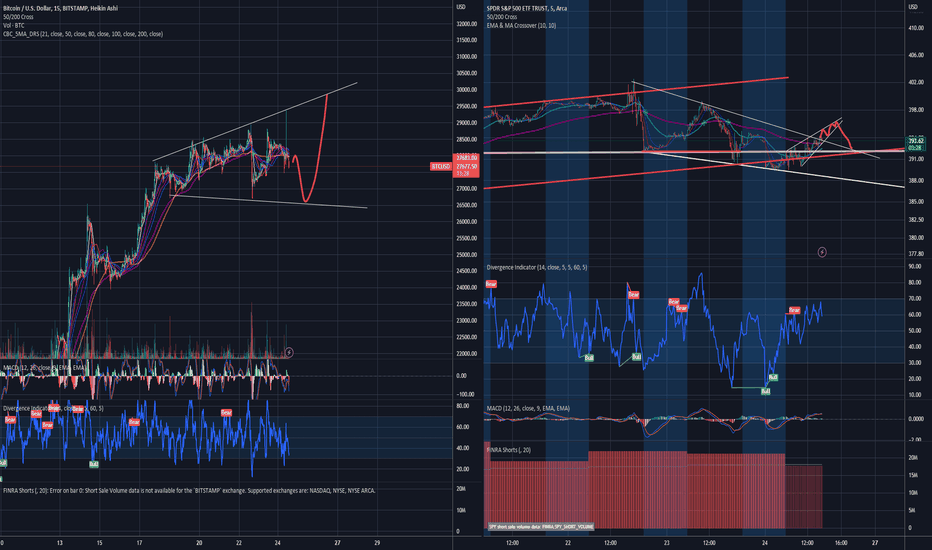Screen dimensions: 932x550
Task: Click the lightning icon on the Bitcoin chart
Action: [289, 352]
